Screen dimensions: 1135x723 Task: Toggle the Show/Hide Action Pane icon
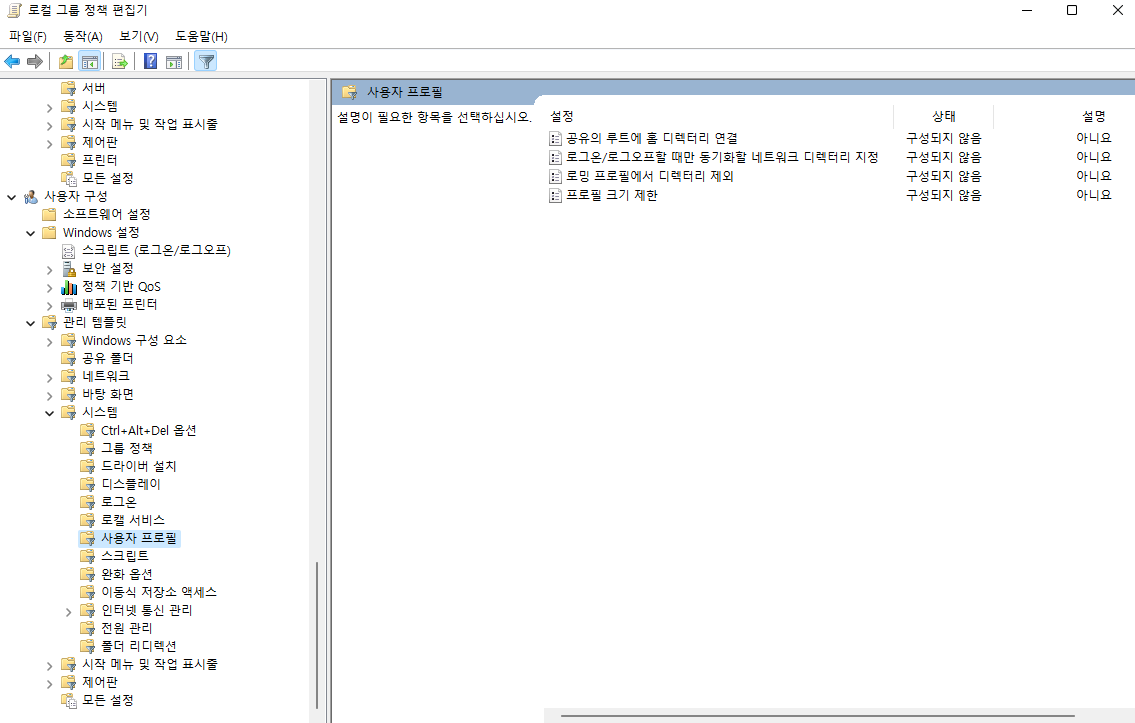pyautogui.click(x=174, y=62)
